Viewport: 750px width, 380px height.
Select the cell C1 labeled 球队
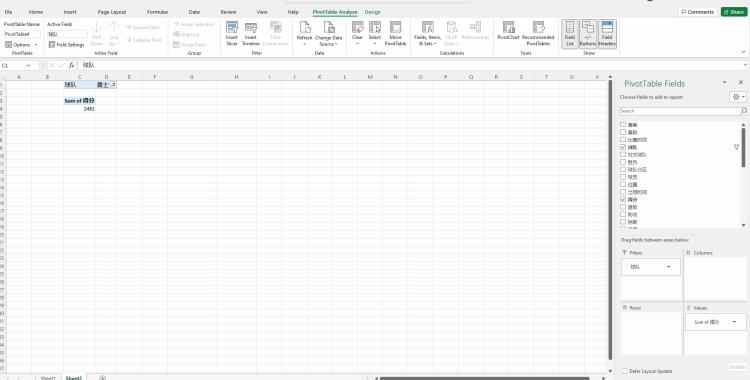tap(79, 85)
